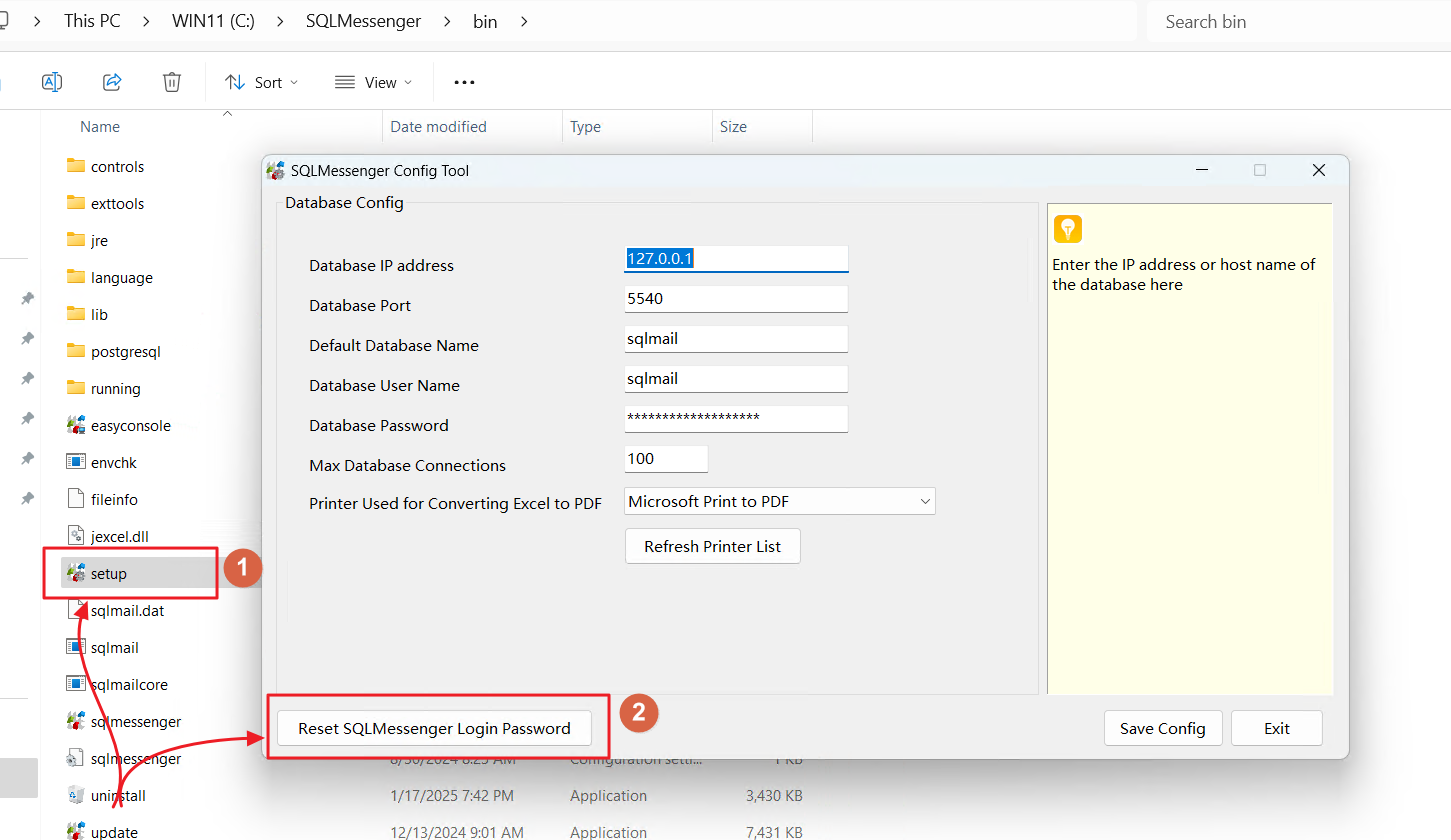Select the envchk application file
The height and width of the screenshot is (840, 1451).
click(x=112, y=463)
